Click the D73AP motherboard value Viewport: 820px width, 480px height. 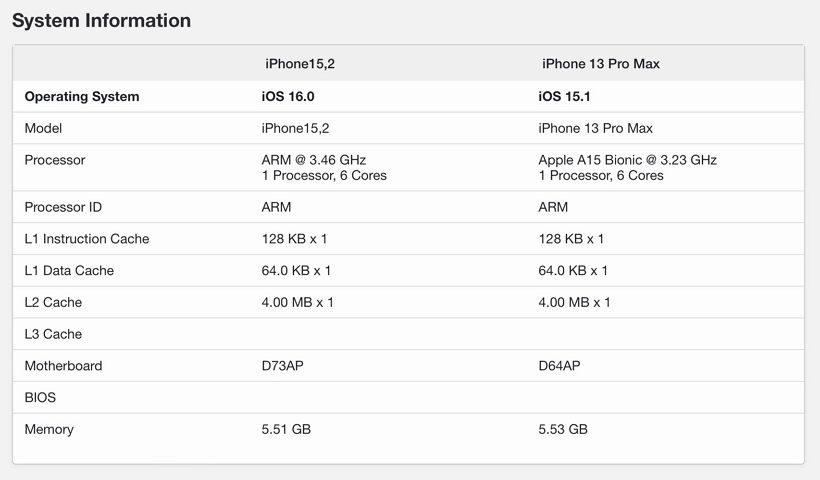coord(283,366)
